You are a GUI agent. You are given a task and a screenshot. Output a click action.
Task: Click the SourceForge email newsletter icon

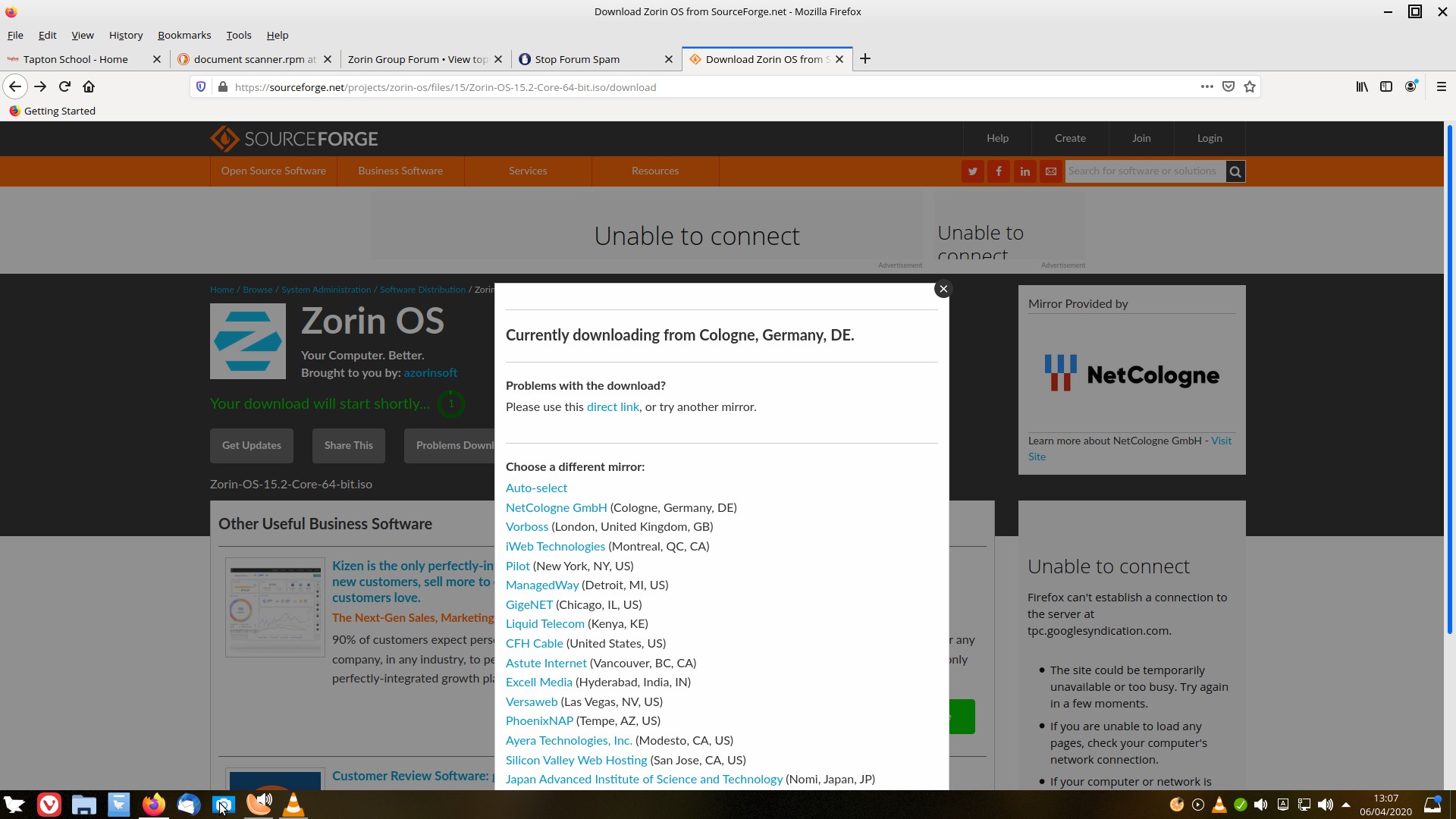click(1051, 171)
